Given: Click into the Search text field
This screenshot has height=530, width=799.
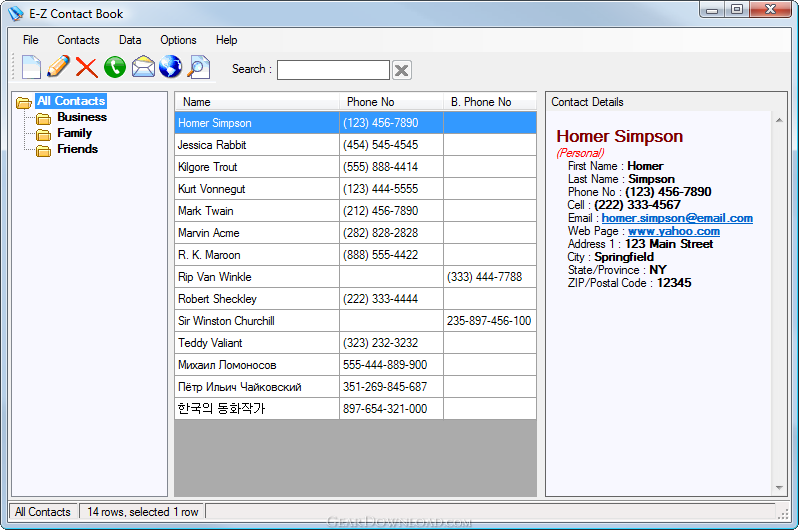Looking at the screenshot, I should coord(333,70).
